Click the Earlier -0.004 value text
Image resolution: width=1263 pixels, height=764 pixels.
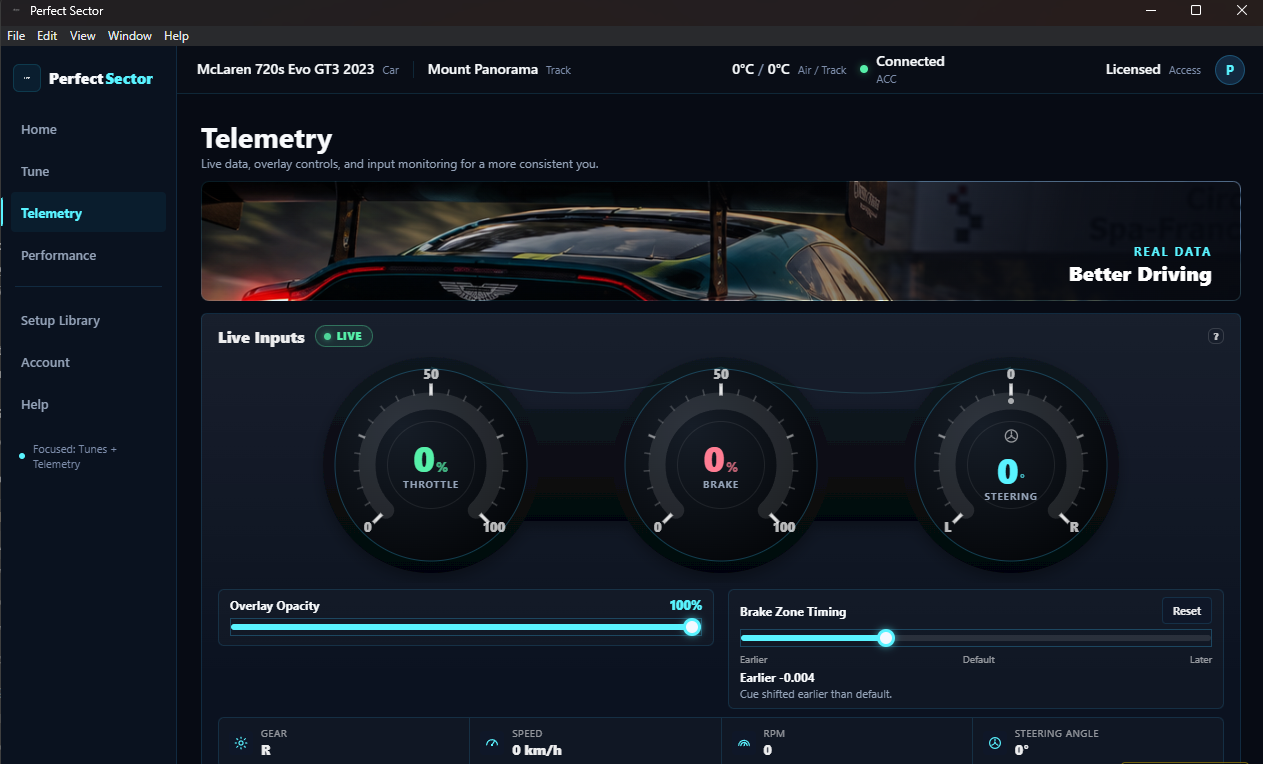[777, 678]
